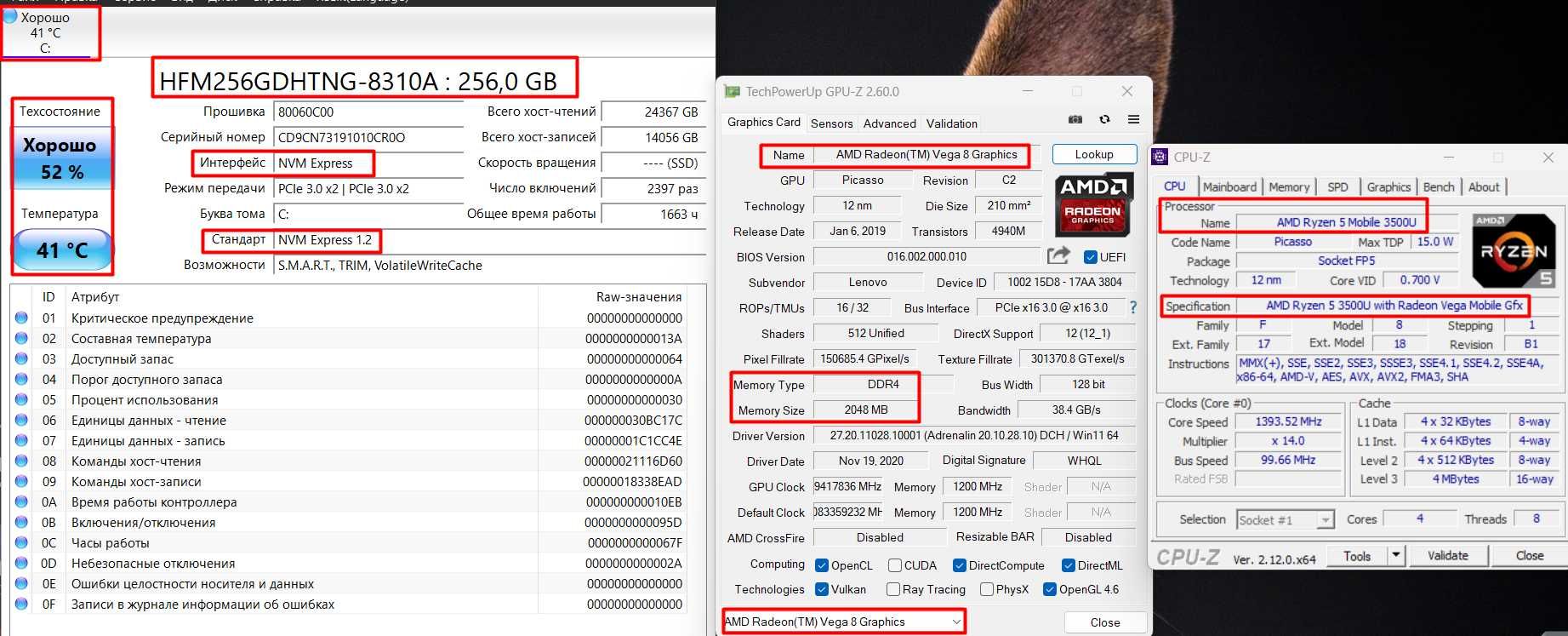
Task: Click status dot for attribute 02 row
Action: (x=21, y=338)
